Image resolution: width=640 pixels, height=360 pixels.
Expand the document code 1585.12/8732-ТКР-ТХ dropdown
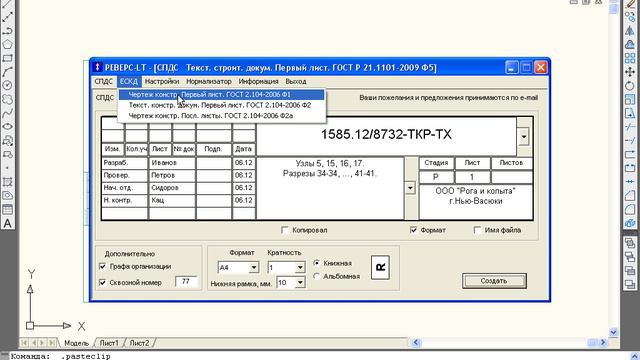(x=524, y=137)
